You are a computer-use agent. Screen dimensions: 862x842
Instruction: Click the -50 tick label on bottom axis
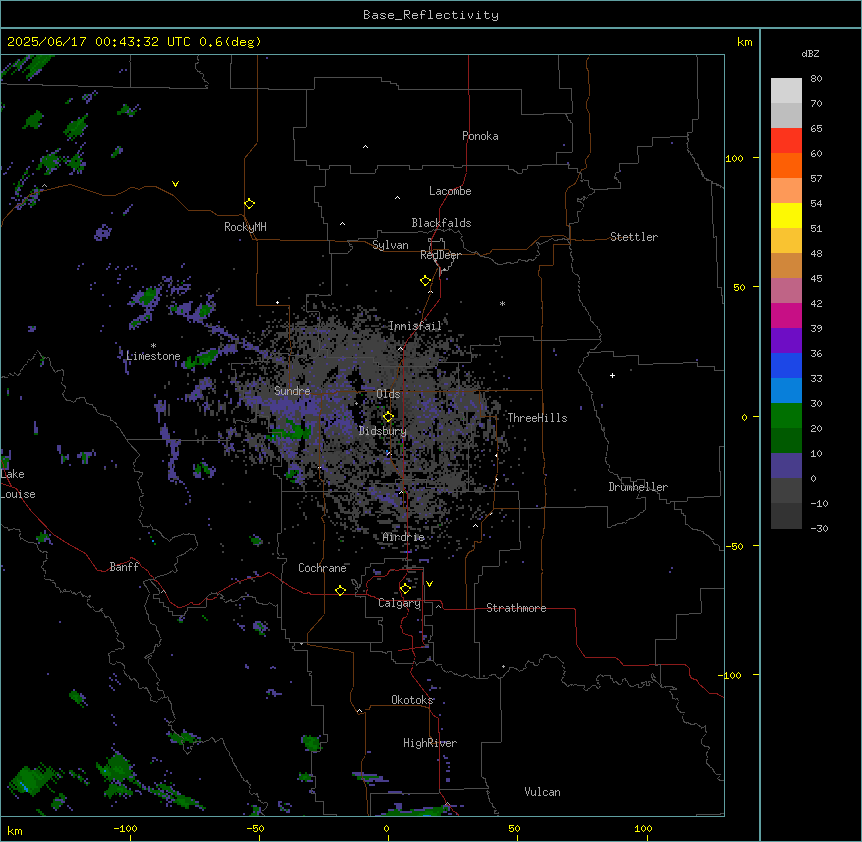[255, 828]
